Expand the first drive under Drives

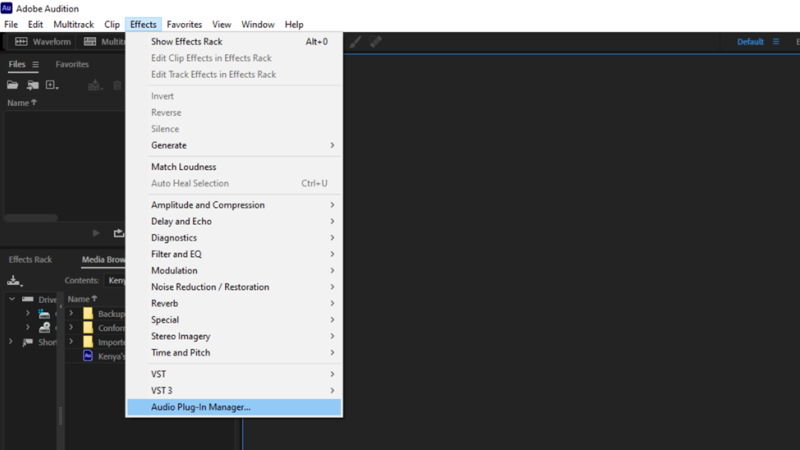pos(28,313)
